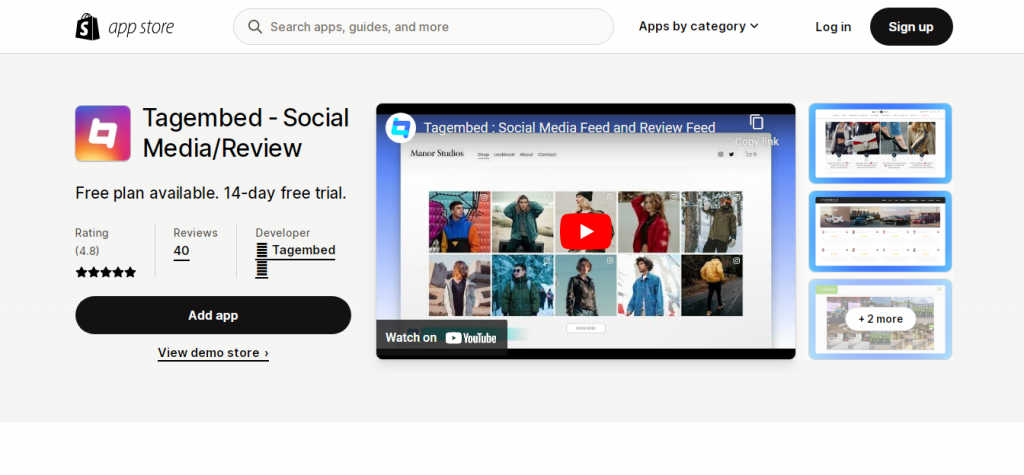
Task: Expand the Apps by category dropdown
Action: (x=698, y=27)
